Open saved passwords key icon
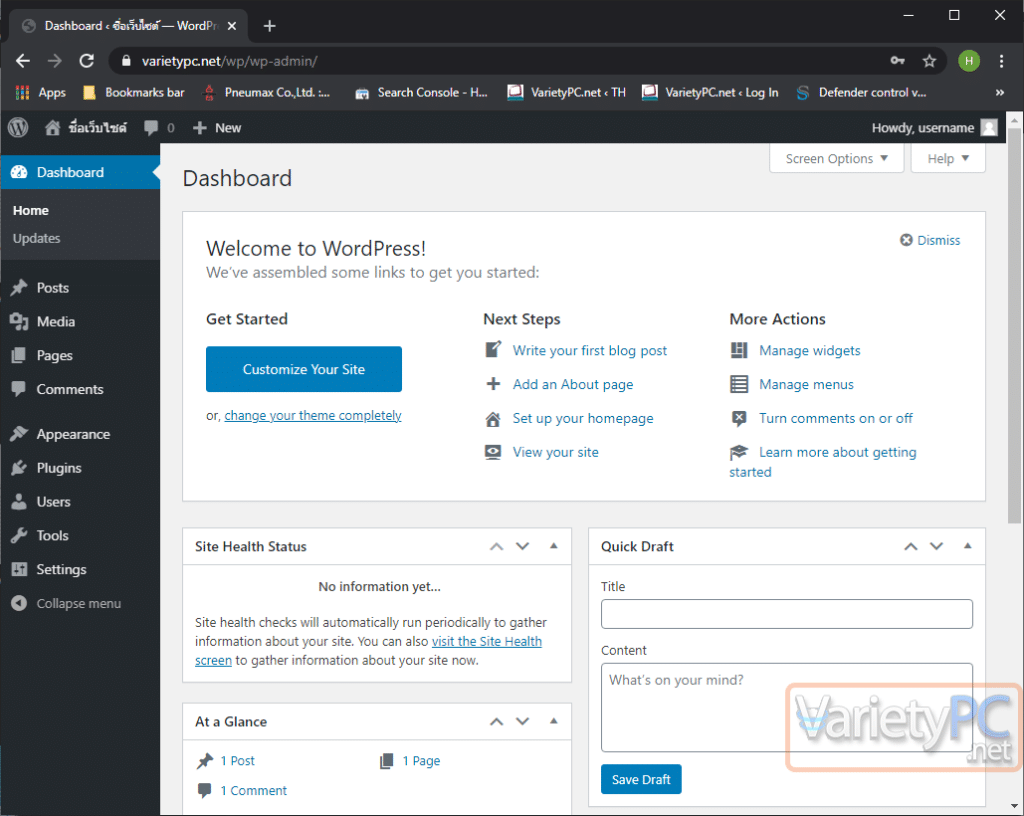 point(898,61)
